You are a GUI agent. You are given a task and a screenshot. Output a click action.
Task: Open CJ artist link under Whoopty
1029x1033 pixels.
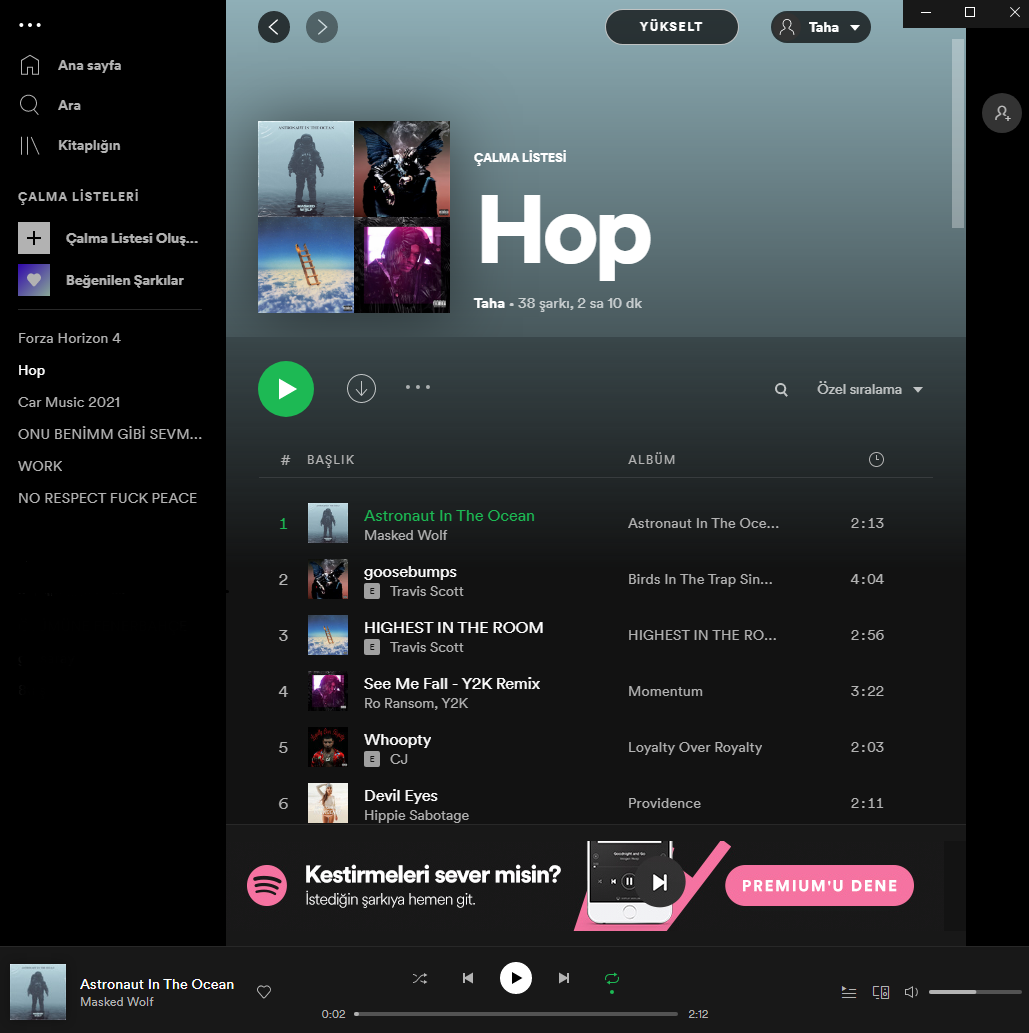399,760
